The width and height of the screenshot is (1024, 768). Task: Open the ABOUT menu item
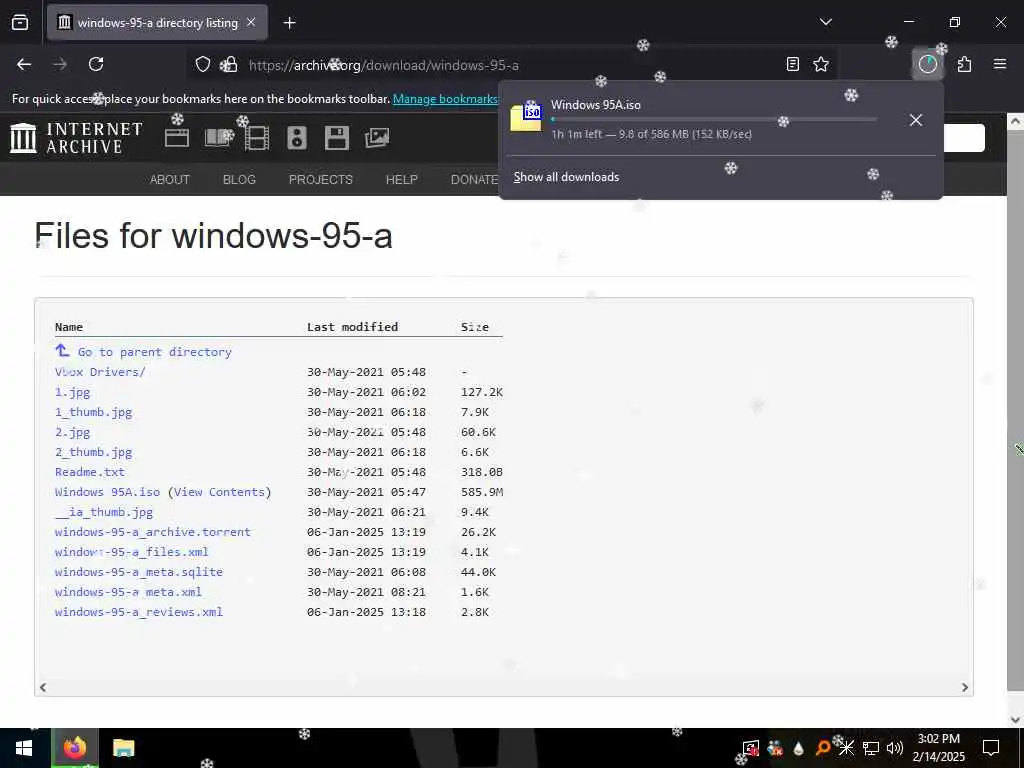(x=170, y=180)
